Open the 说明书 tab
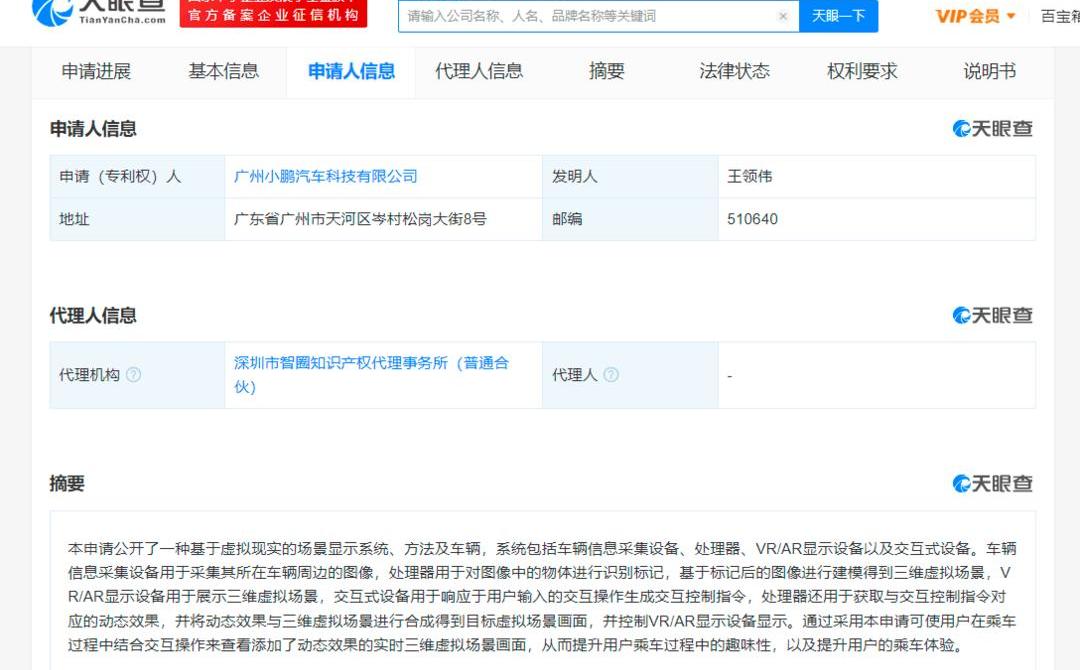This screenshot has width=1080, height=670. click(x=989, y=71)
